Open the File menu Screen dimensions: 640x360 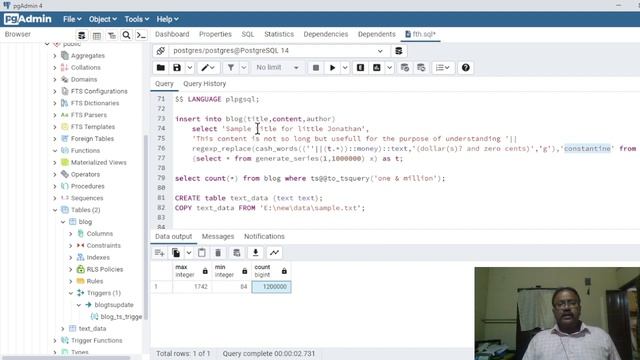[x=72, y=19]
